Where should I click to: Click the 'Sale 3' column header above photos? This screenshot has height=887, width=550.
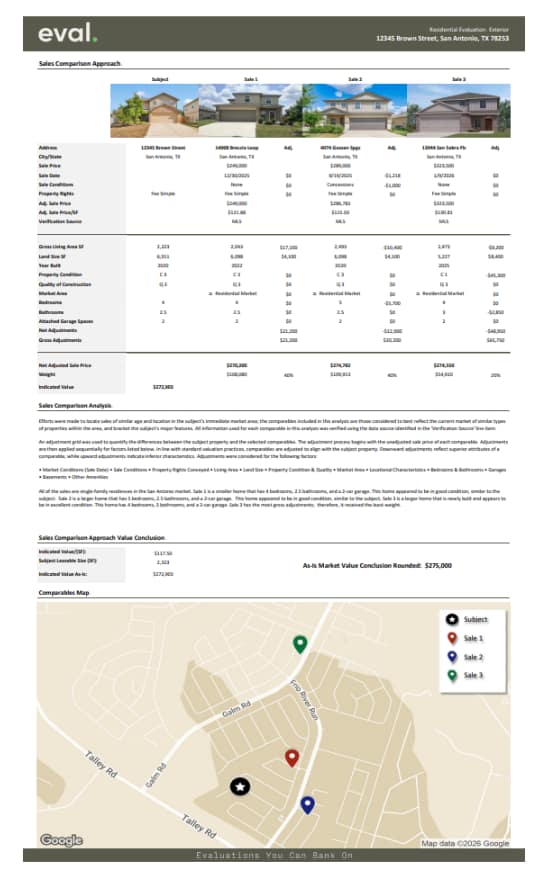coord(458,79)
